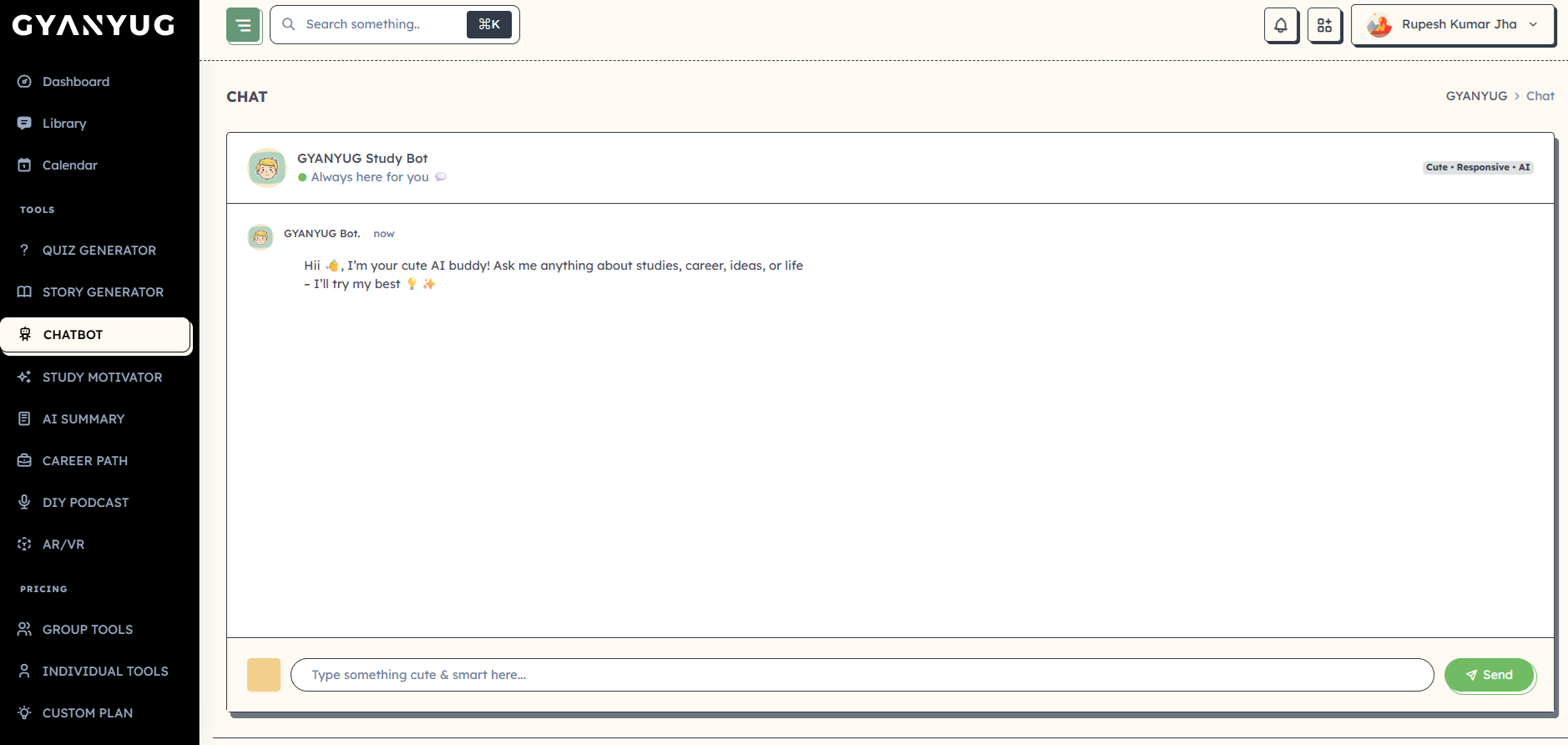Image resolution: width=1568 pixels, height=745 pixels.
Task: Open AI Summary tool
Action: (x=83, y=419)
